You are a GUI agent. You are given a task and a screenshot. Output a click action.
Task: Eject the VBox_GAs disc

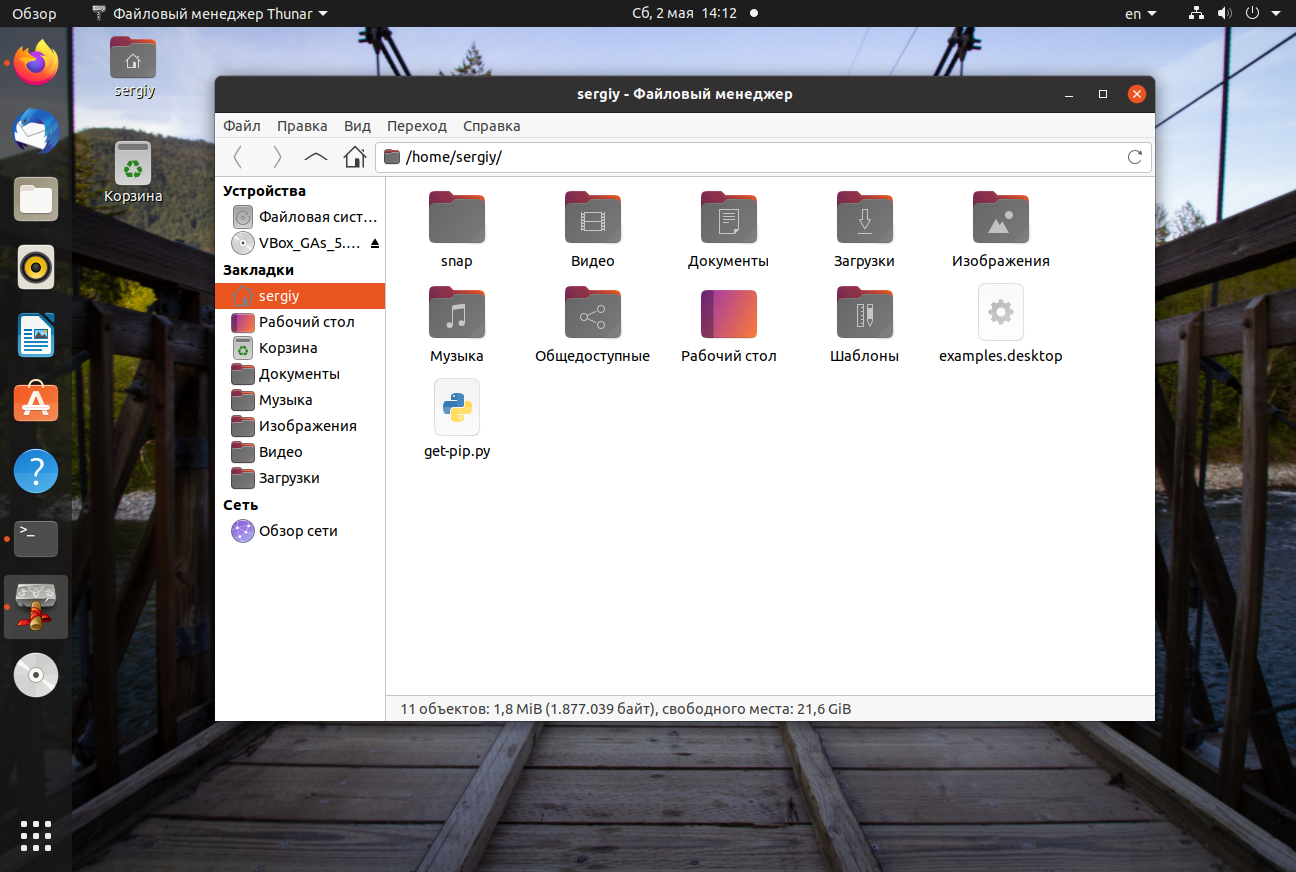pos(375,243)
